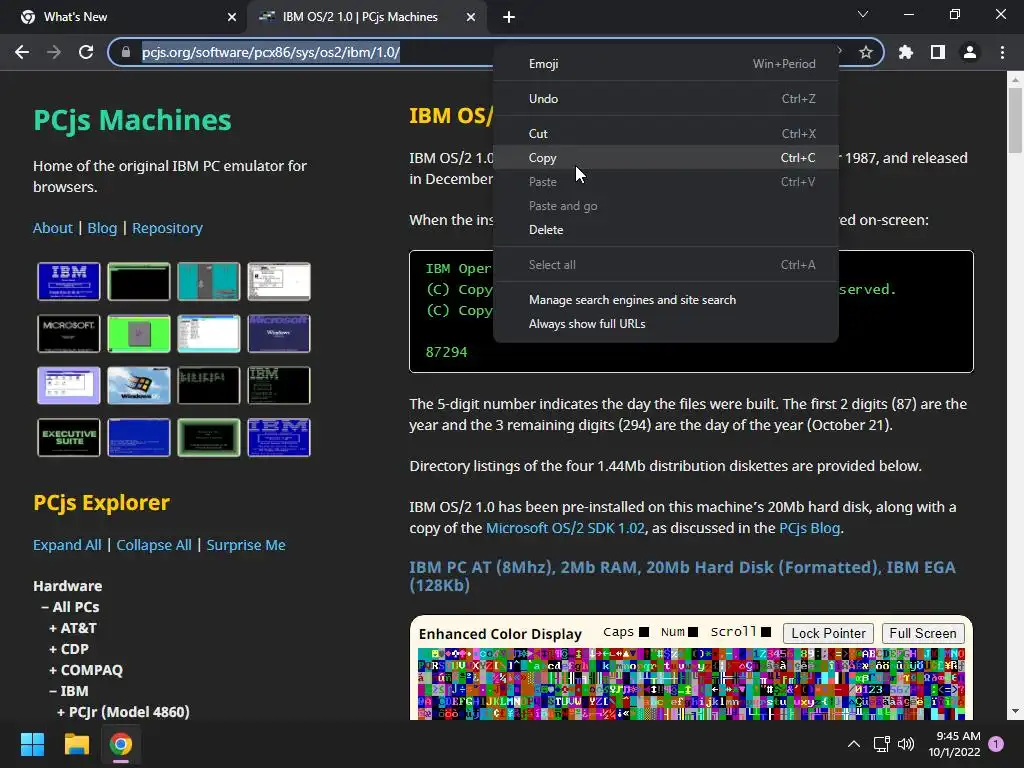This screenshot has height=768, width=1024.
Task: Select Cut from the context menu
Action: coord(665,134)
